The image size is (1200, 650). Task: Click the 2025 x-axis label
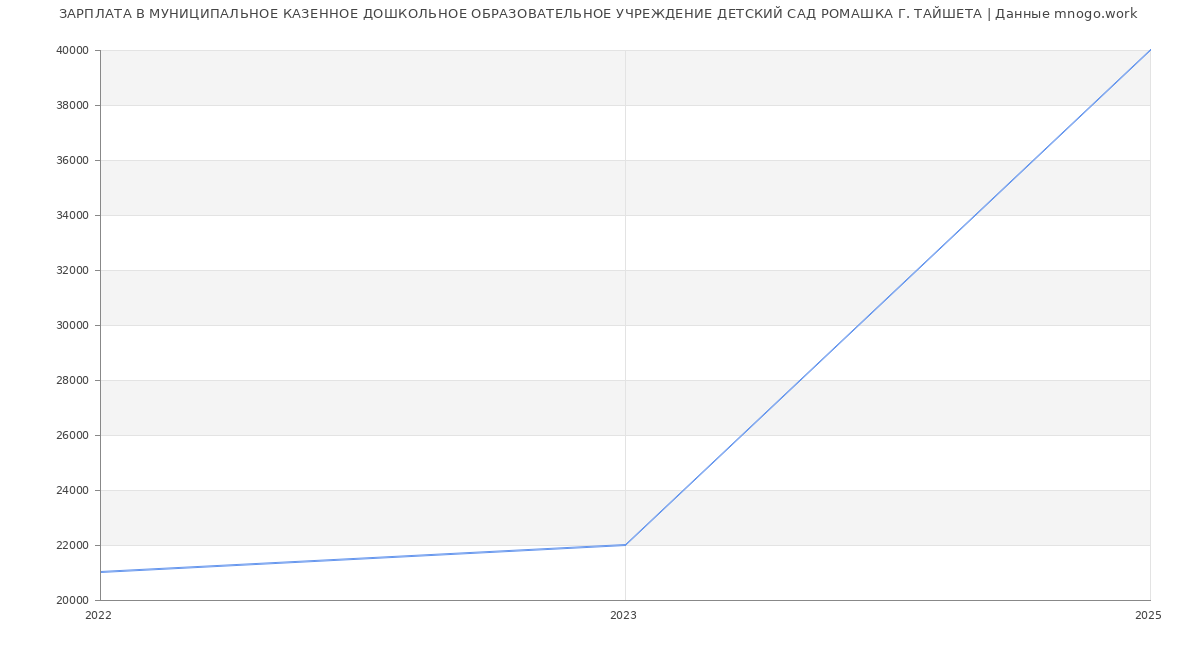pyautogui.click(x=1148, y=615)
